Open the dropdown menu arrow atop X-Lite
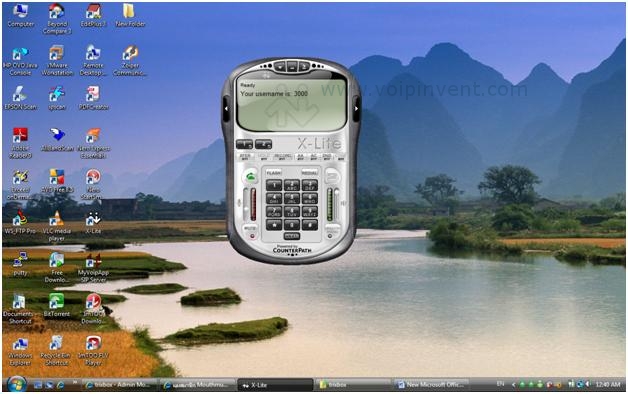628x394 pixels. [x=280, y=66]
